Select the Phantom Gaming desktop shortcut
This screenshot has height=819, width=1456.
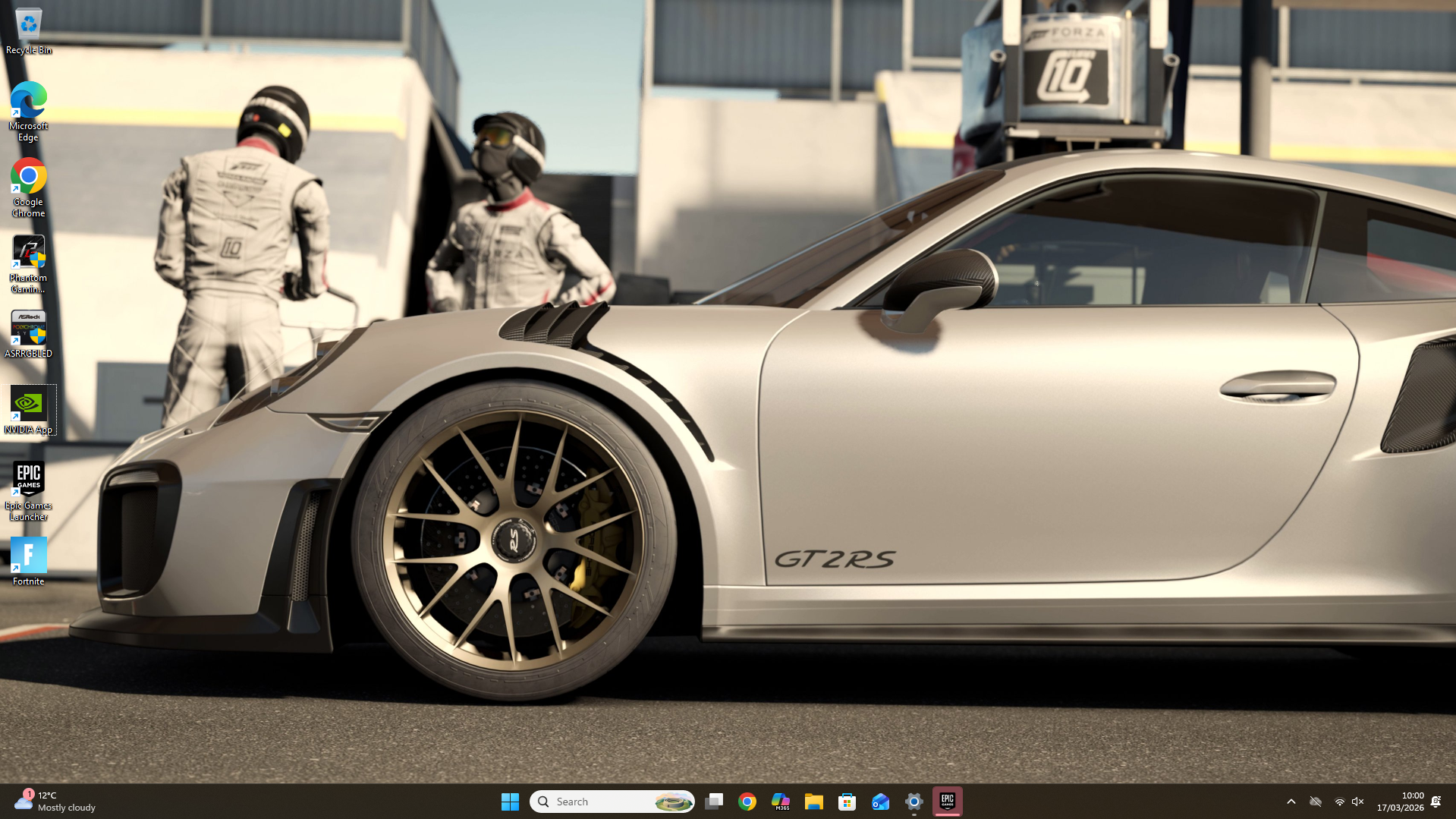28,263
